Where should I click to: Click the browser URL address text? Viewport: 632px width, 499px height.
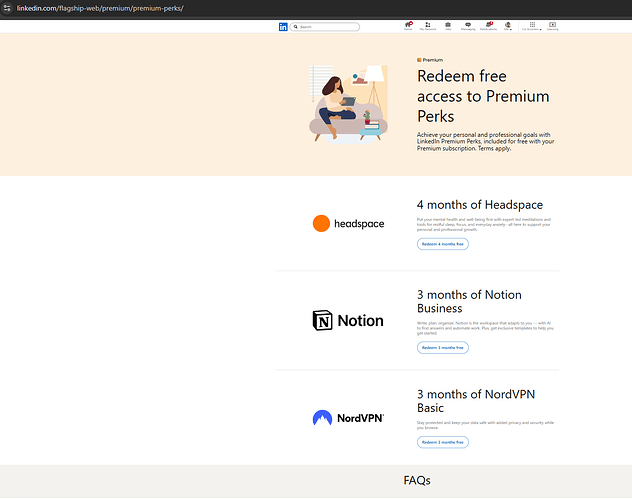pyautogui.click(x=100, y=8)
